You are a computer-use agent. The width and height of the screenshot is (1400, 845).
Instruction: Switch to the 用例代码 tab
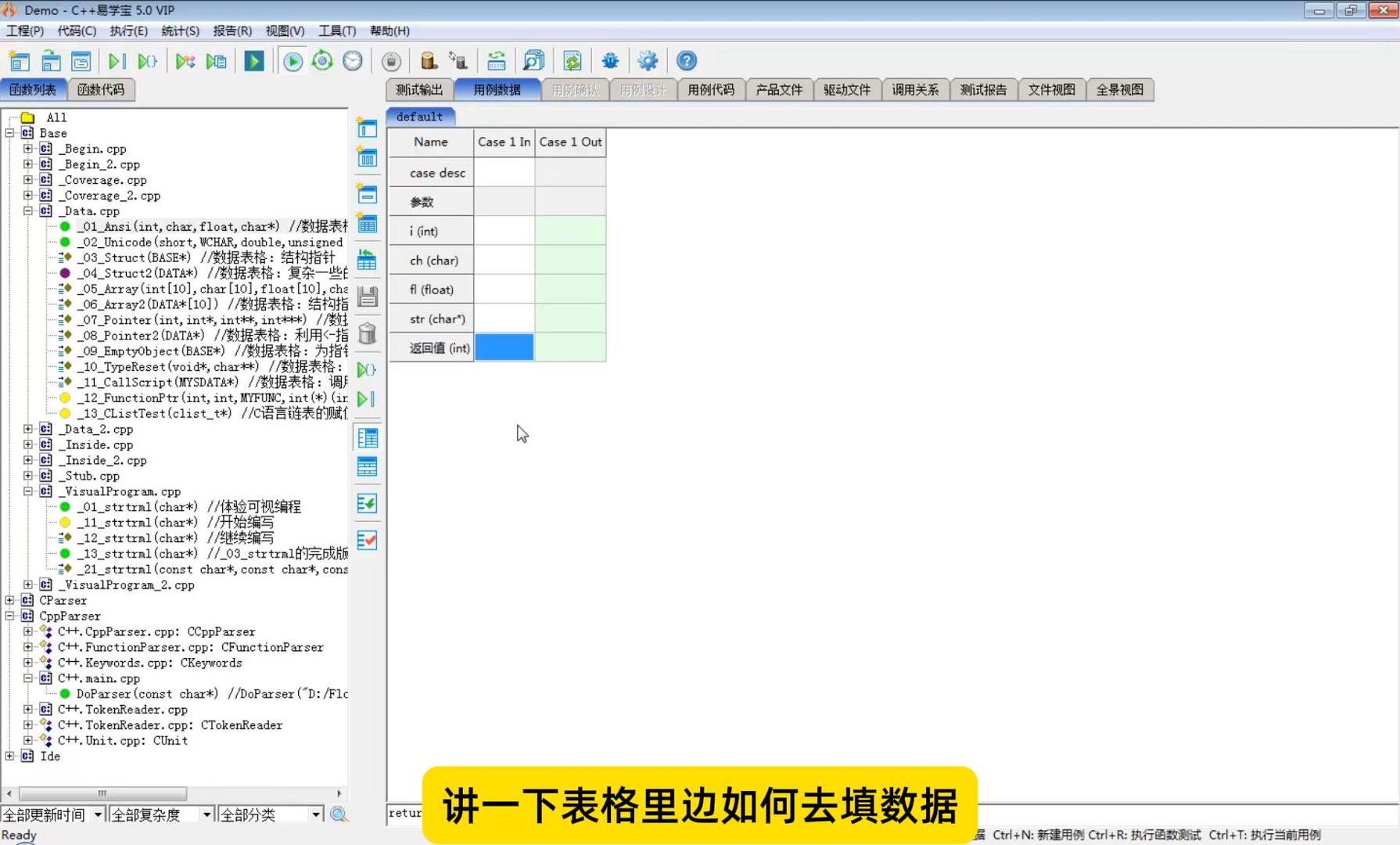click(x=711, y=89)
